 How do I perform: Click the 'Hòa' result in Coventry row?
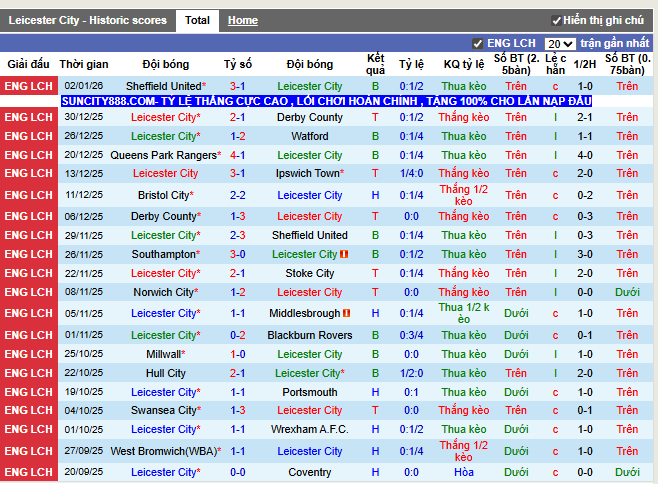click(x=464, y=472)
